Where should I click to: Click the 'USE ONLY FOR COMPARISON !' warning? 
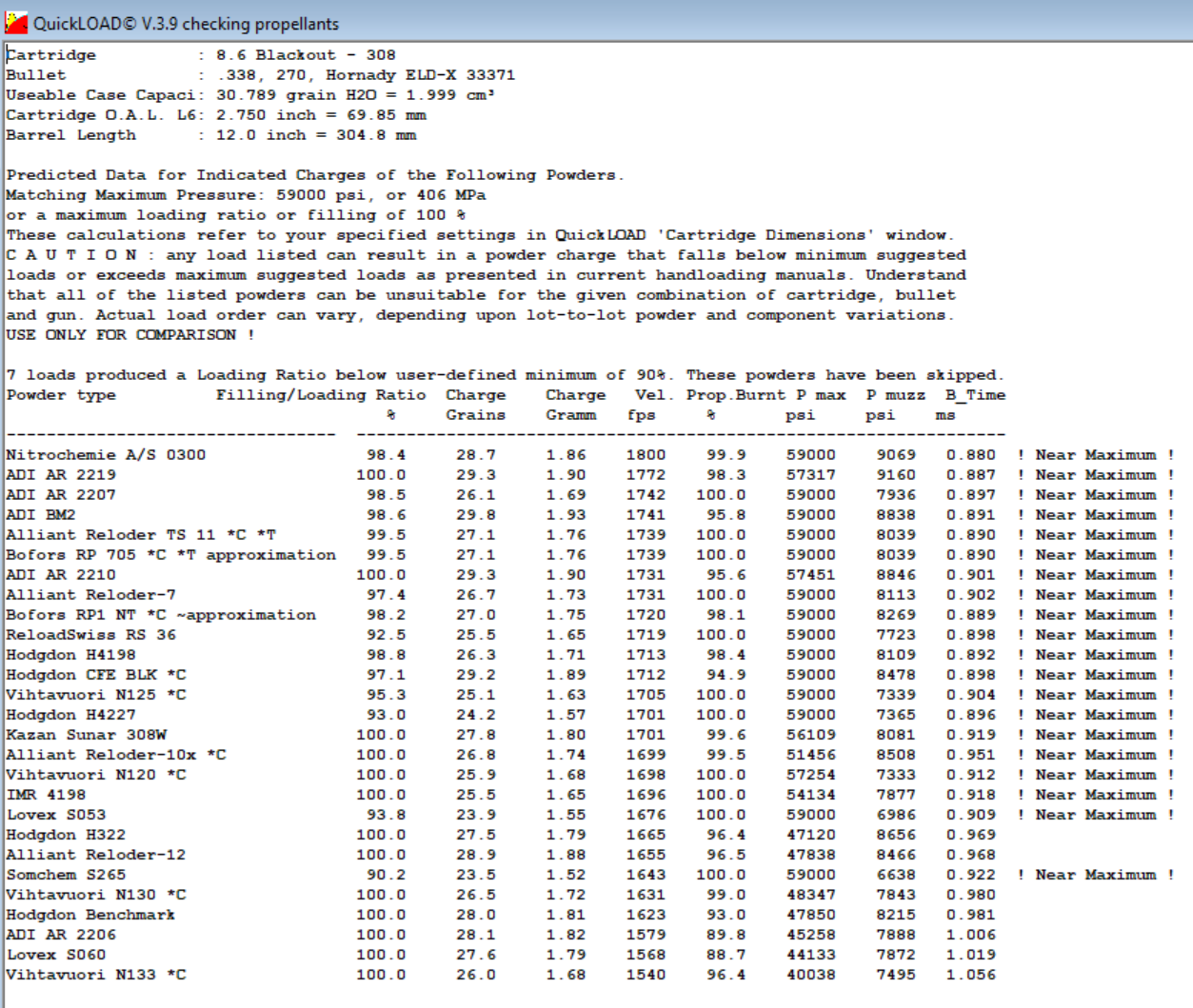coord(130,335)
